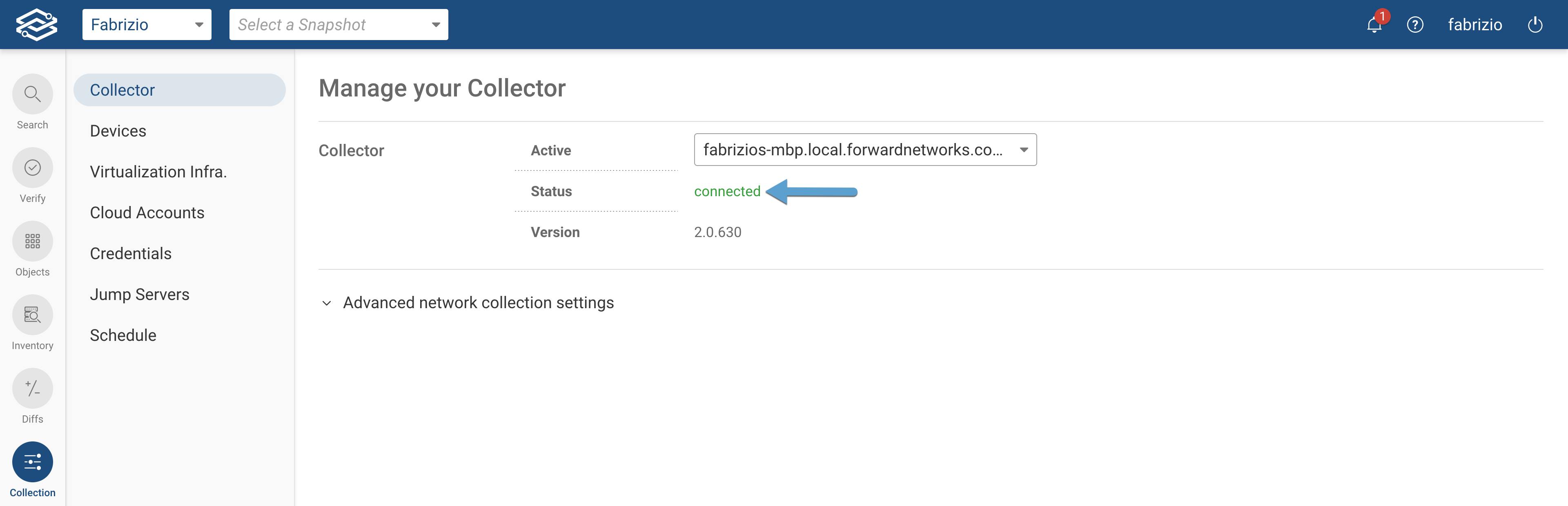Click the Forward Networks logo icon
The width and height of the screenshot is (1568, 506).
click(36, 25)
